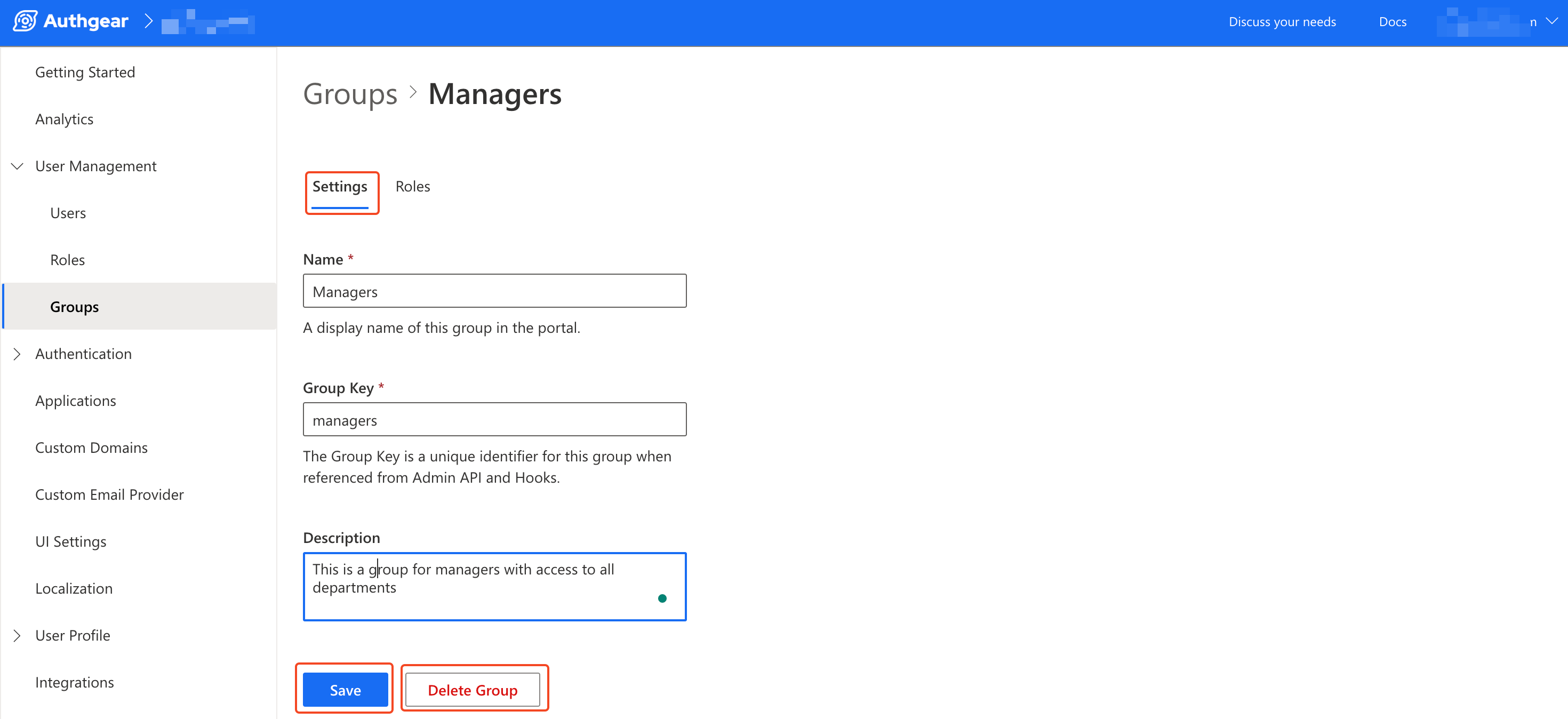Image resolution: width=1568 pixels, height=719 pixels.
Task: Navigate to Groups breadcrumb link
Action: [350, 94]
